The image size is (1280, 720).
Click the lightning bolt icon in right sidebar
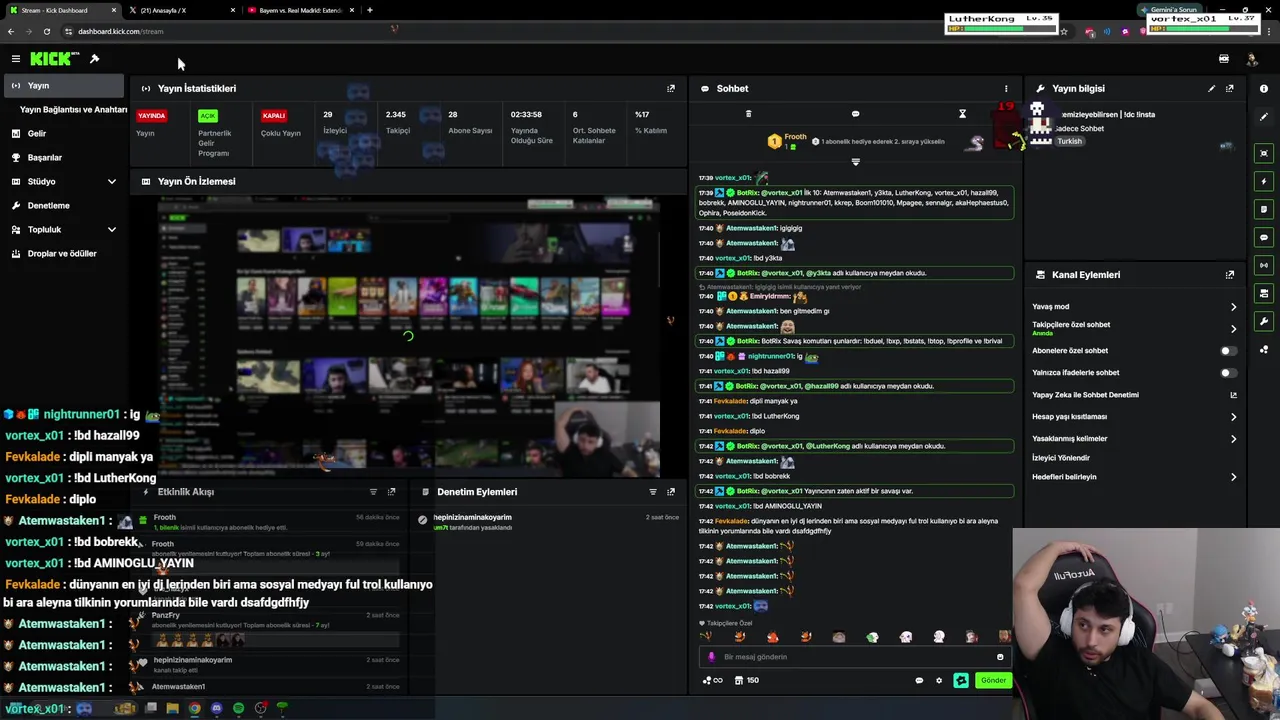coord(1264,181)
